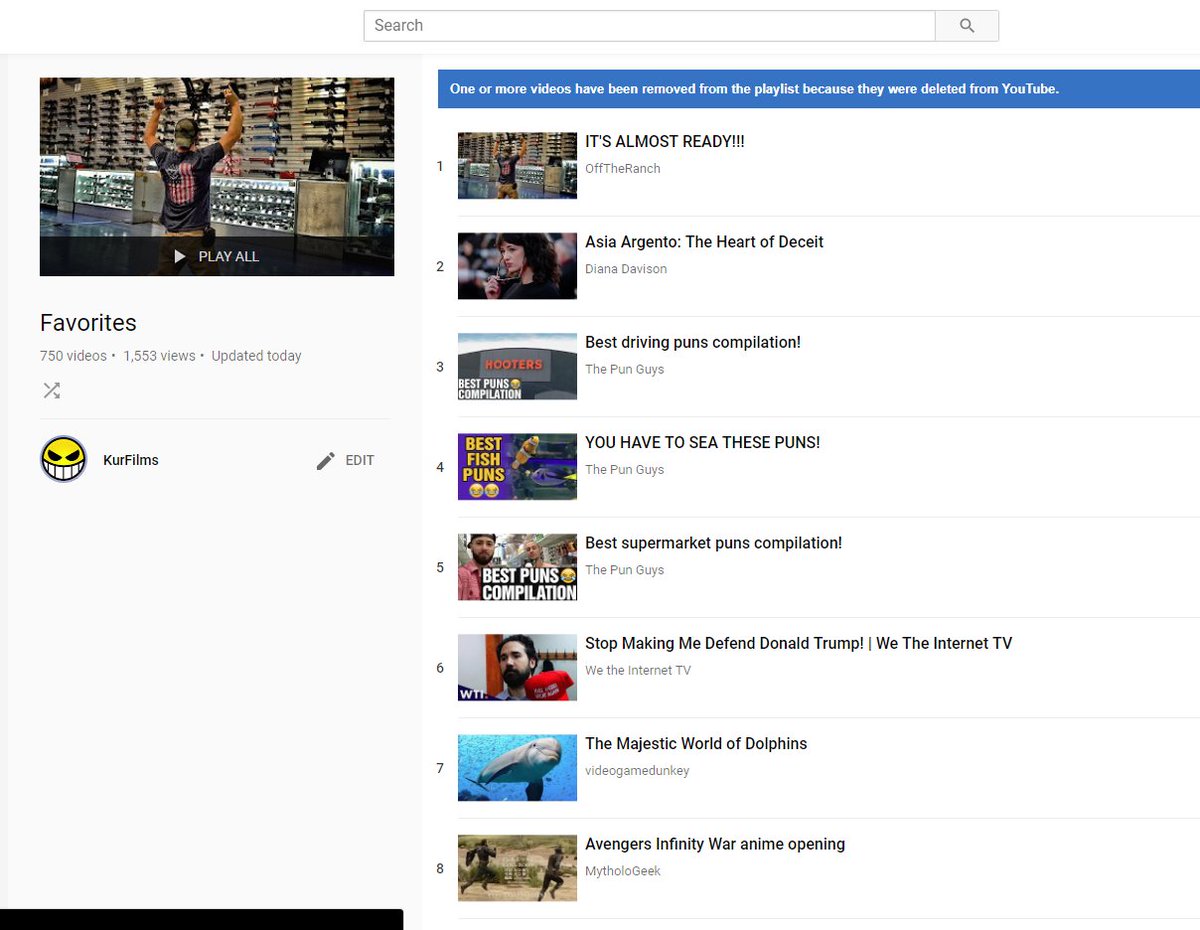The height and width of the screenshot is (930, 1200).
Task: Open Stop Making Me Defend Trump thumbnail
Action: (517, 667)
